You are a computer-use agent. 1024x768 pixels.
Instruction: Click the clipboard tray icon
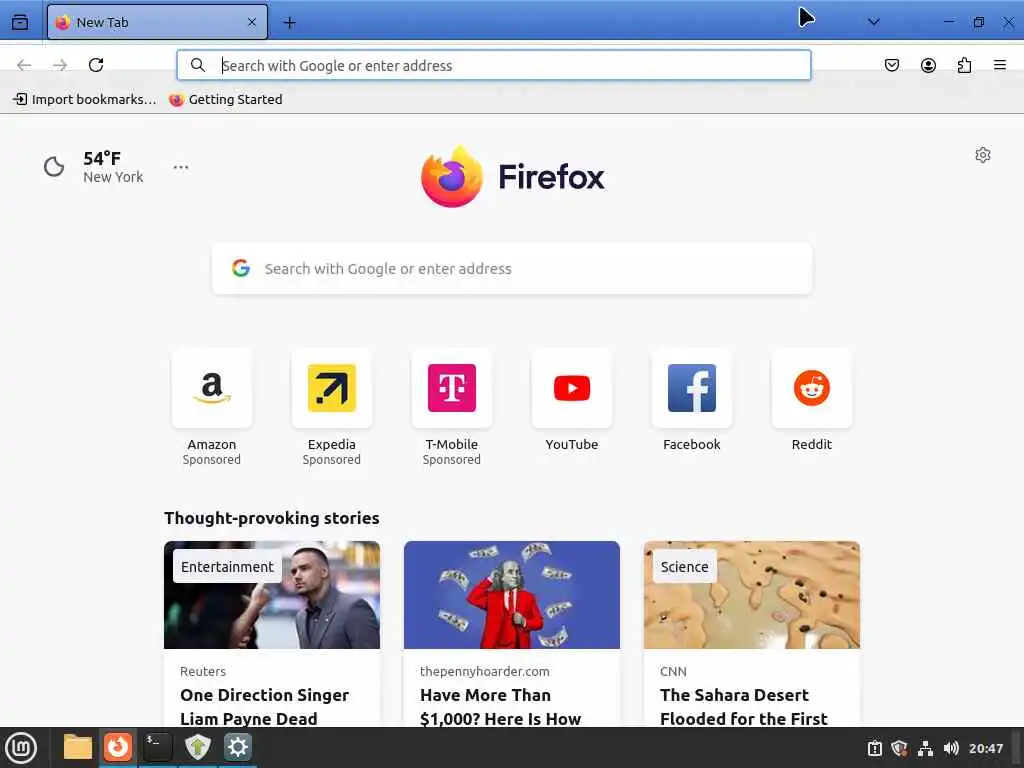(x=874, y=748)
